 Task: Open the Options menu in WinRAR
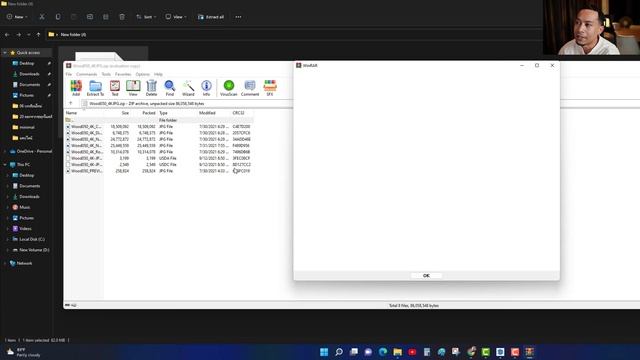tap(142, 74)
